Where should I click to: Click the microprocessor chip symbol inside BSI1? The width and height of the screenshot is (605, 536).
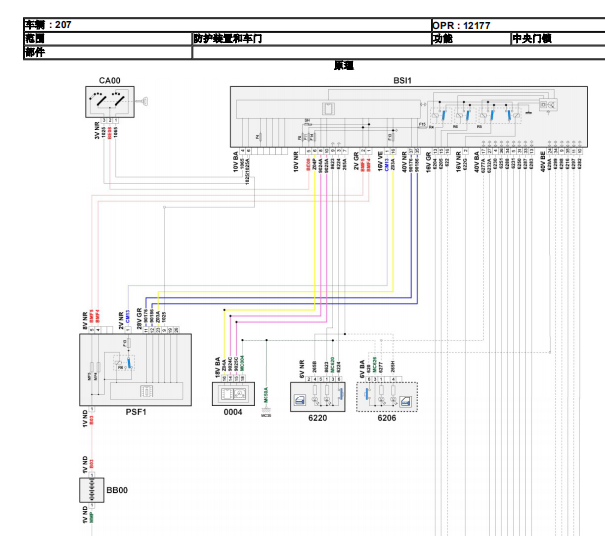coord(328,109)
